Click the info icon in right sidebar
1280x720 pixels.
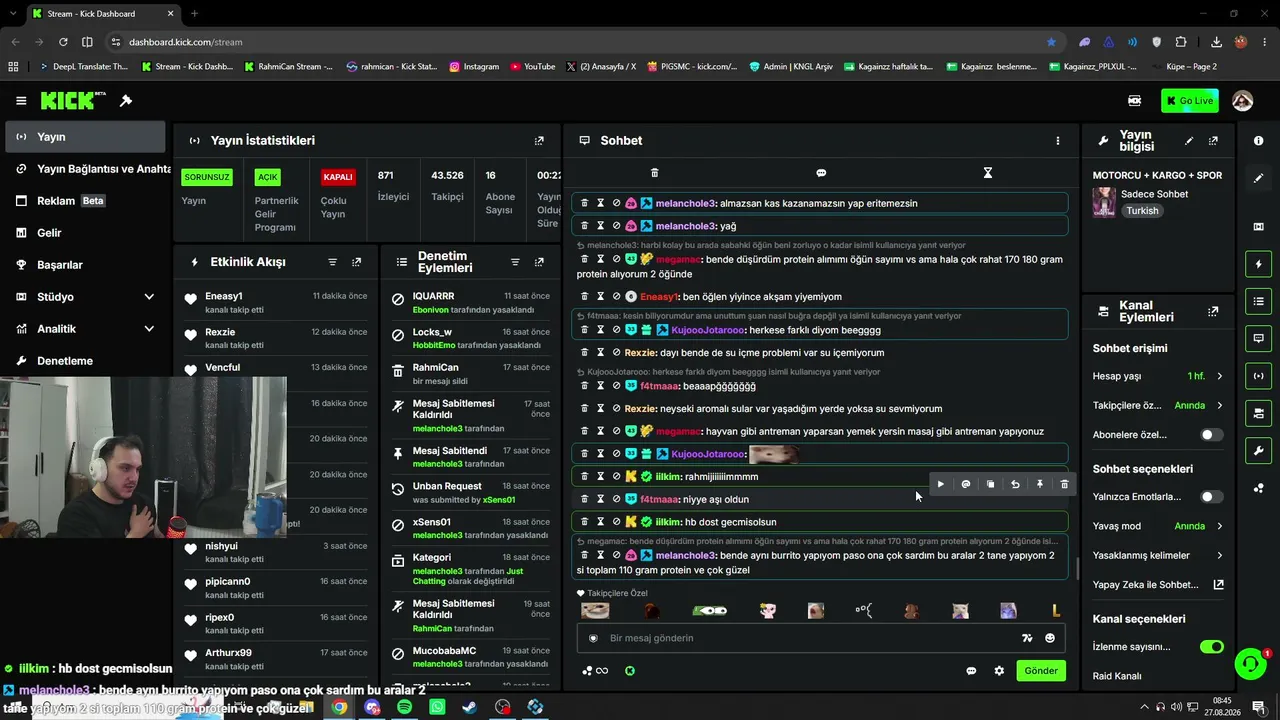(x=1259, y=141)
